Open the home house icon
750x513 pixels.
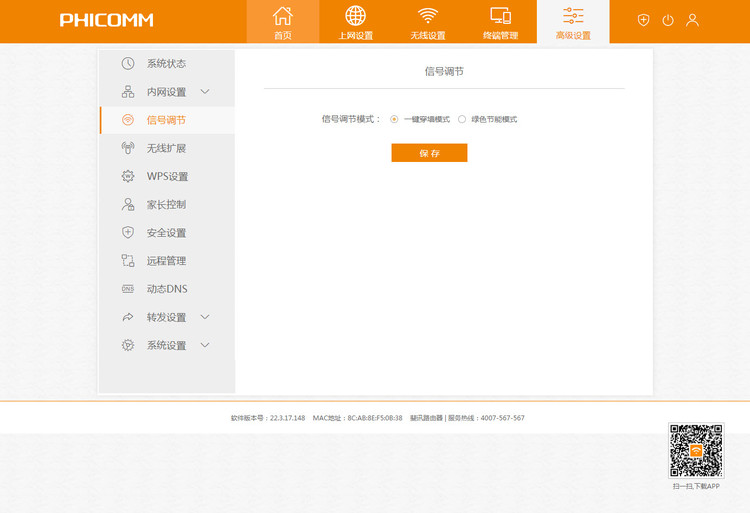pyautogui.click(x=283, y=16)
